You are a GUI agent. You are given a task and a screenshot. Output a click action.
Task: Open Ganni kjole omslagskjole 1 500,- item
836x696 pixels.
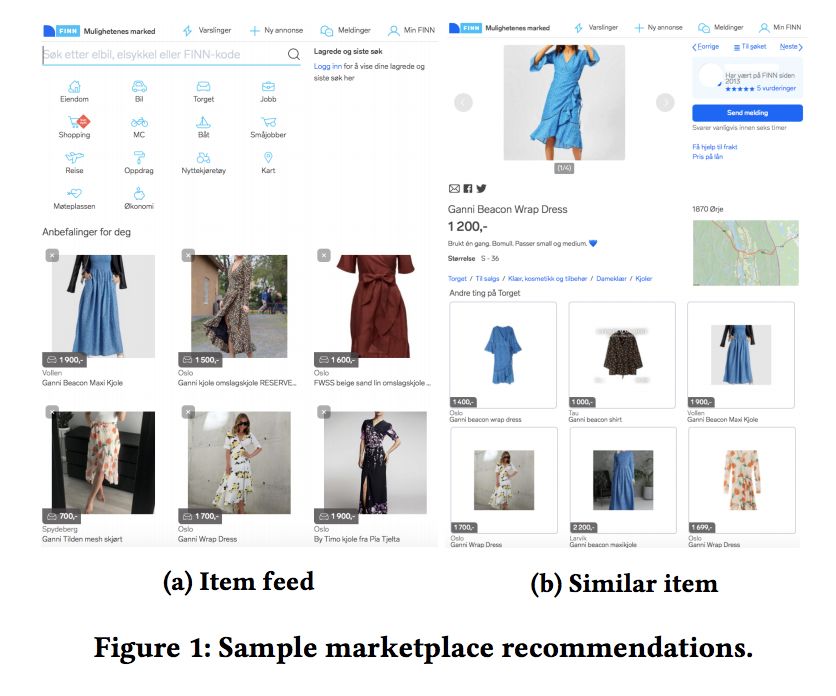click(x=239, y=306)
